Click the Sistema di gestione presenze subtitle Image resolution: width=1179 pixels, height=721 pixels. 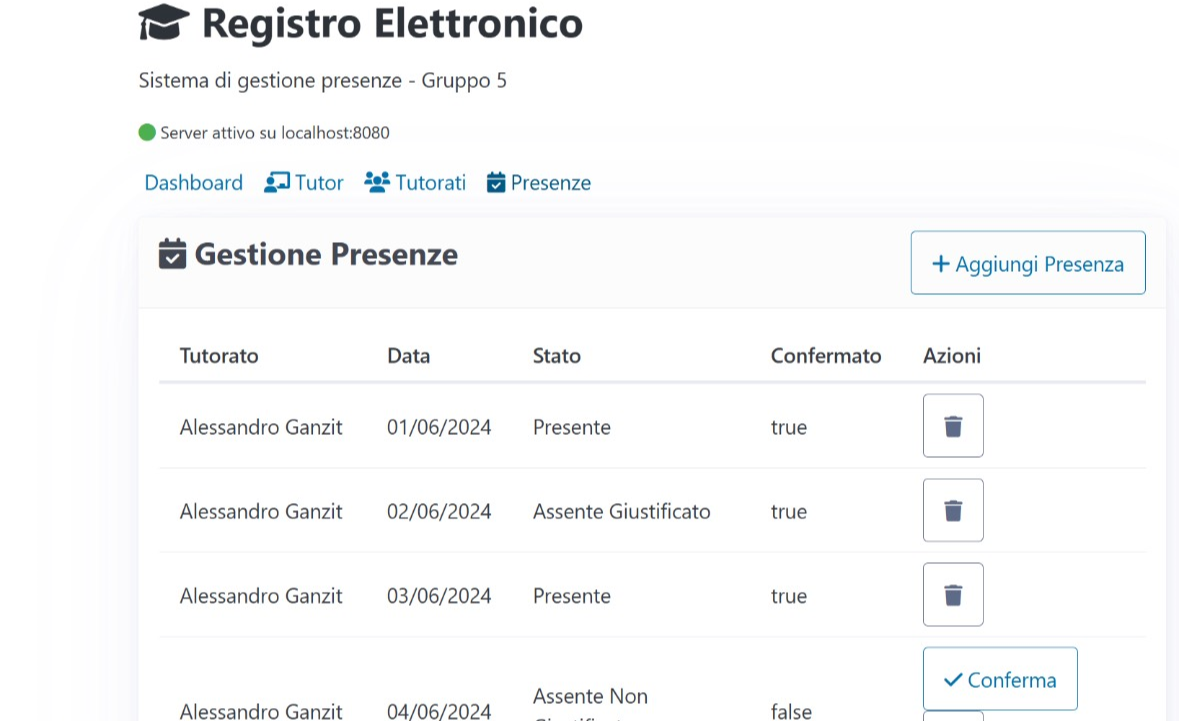323,80
